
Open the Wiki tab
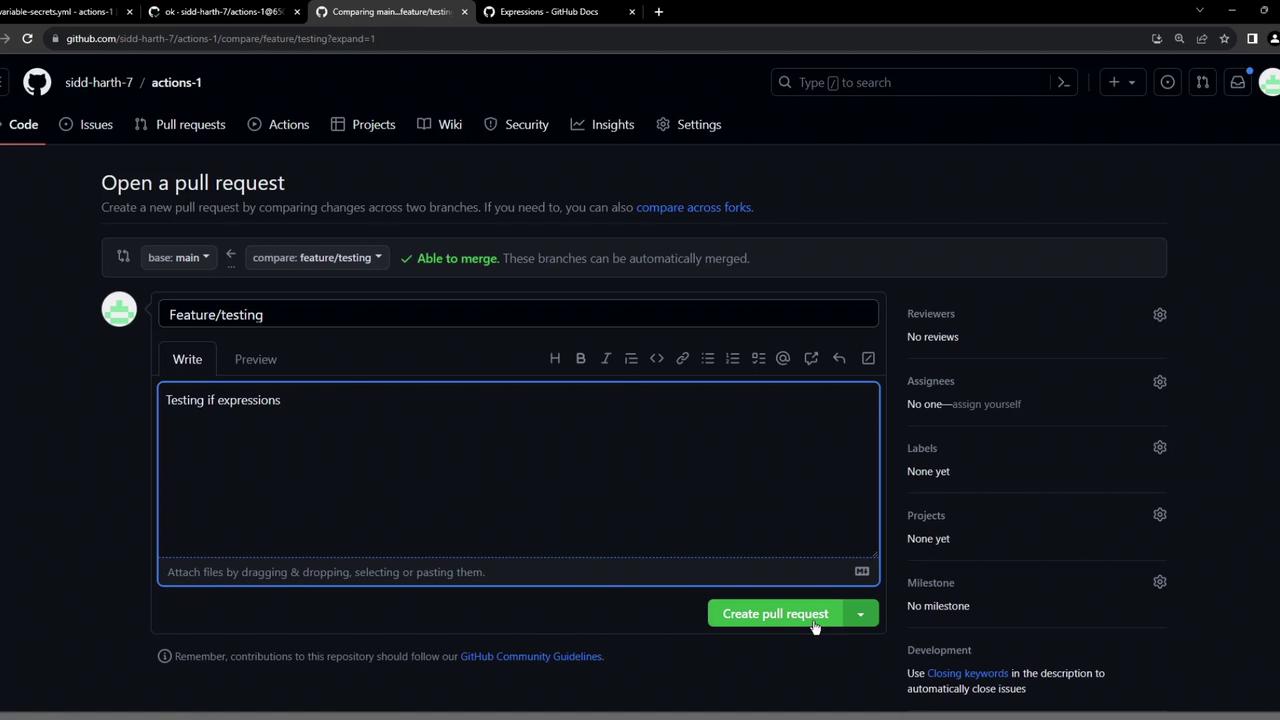click(x=440, y=125)
